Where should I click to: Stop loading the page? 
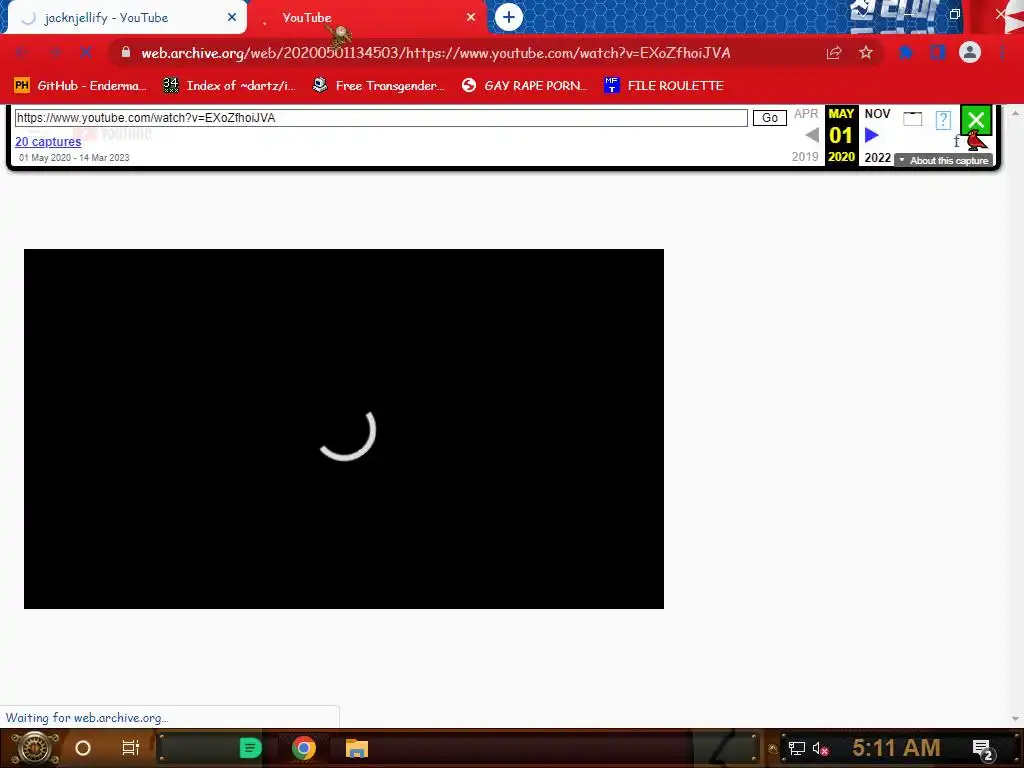coord(86,53)
